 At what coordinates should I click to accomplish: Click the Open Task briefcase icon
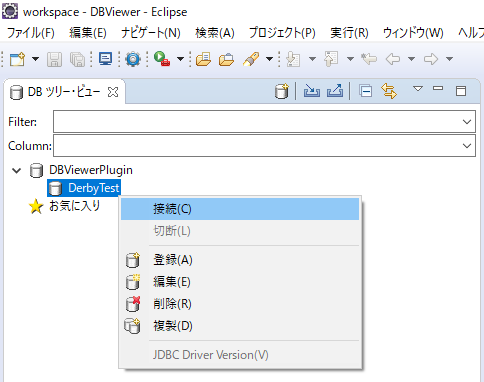point(226,60)
